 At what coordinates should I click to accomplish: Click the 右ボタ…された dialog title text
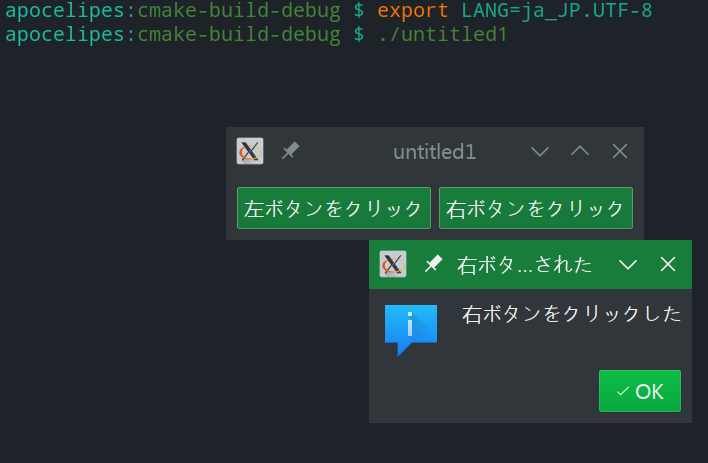click(524, 265)
